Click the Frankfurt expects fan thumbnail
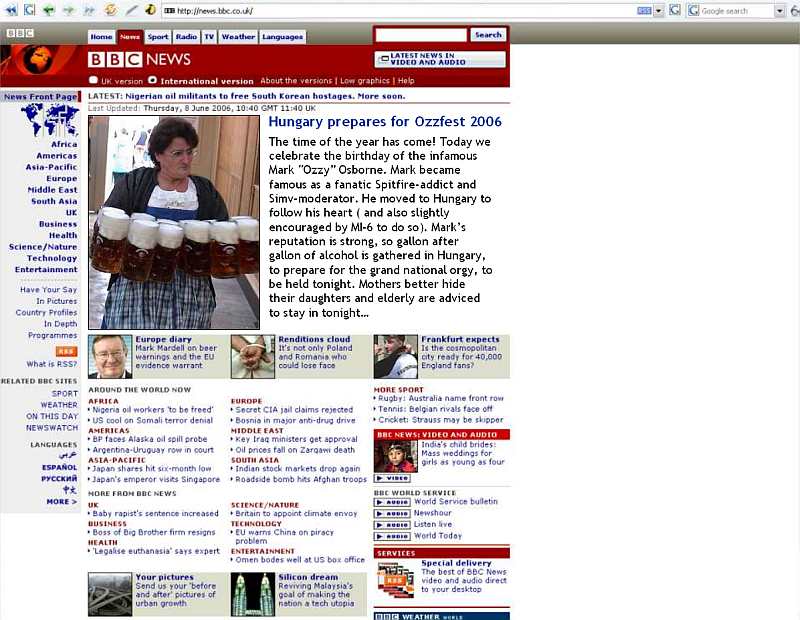Screen dimensions: 800x620 (395, 356)
